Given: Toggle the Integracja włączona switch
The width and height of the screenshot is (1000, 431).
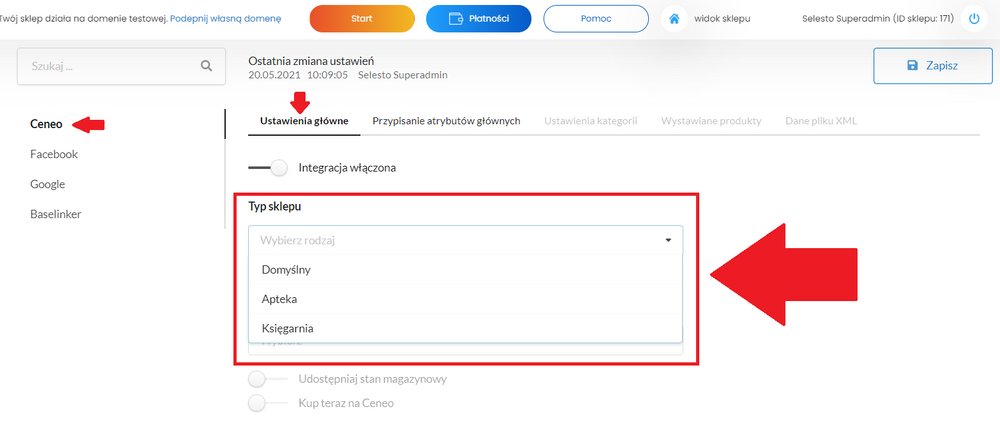Looking at the screenshot, I should 267,168.
